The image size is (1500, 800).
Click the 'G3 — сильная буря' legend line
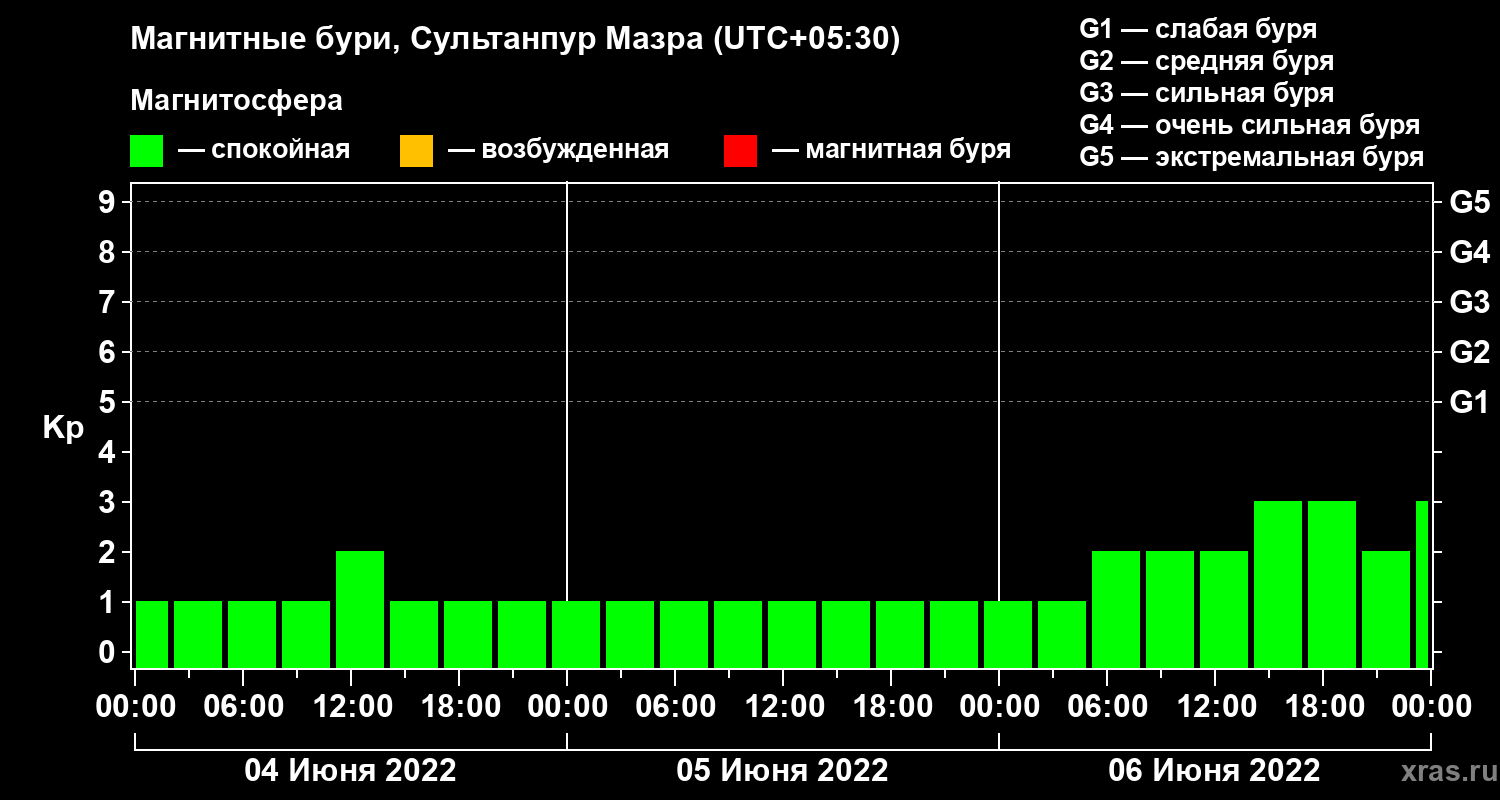(x=1207, y=93)
